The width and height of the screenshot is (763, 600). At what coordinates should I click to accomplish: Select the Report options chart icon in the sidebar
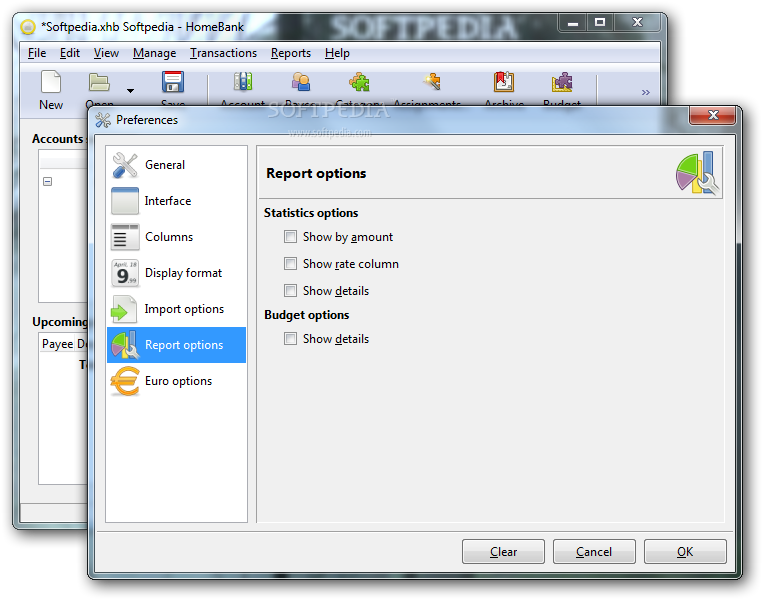pos(125,345)
